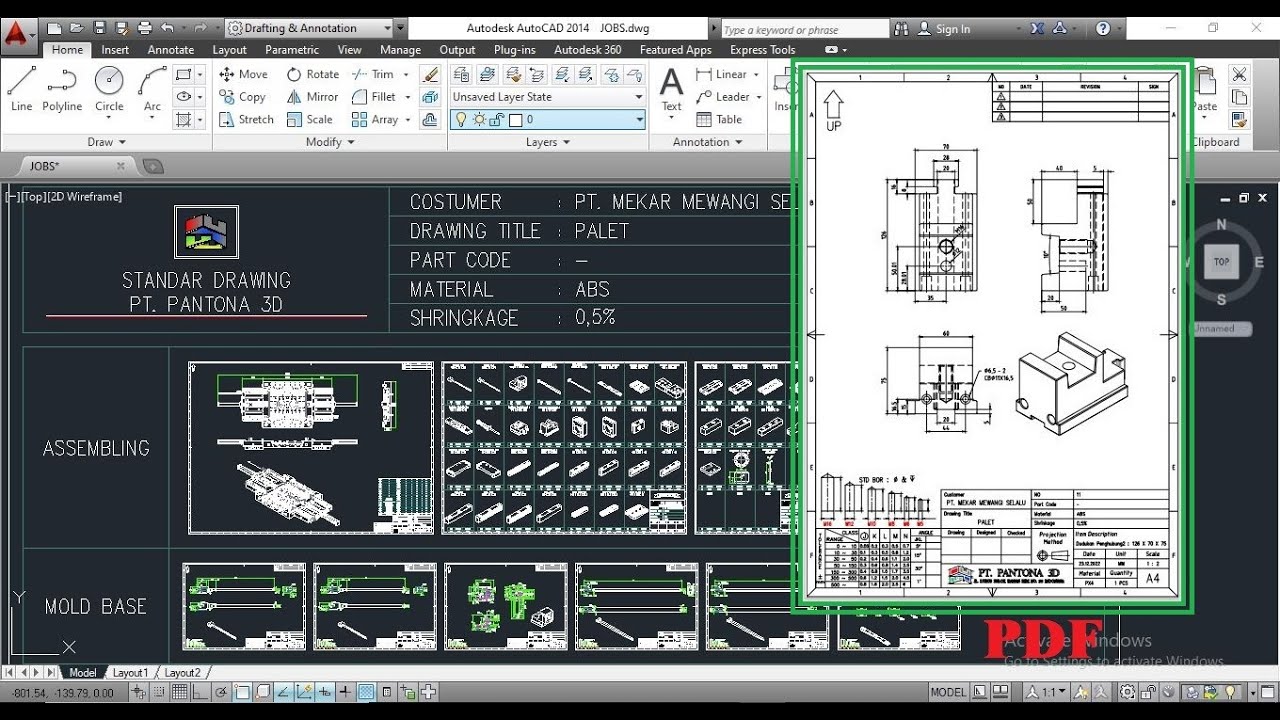This screenshot has width=1280, height=720.
Task: Open the Express Tools ribbon tab
Action: [763, 49]
